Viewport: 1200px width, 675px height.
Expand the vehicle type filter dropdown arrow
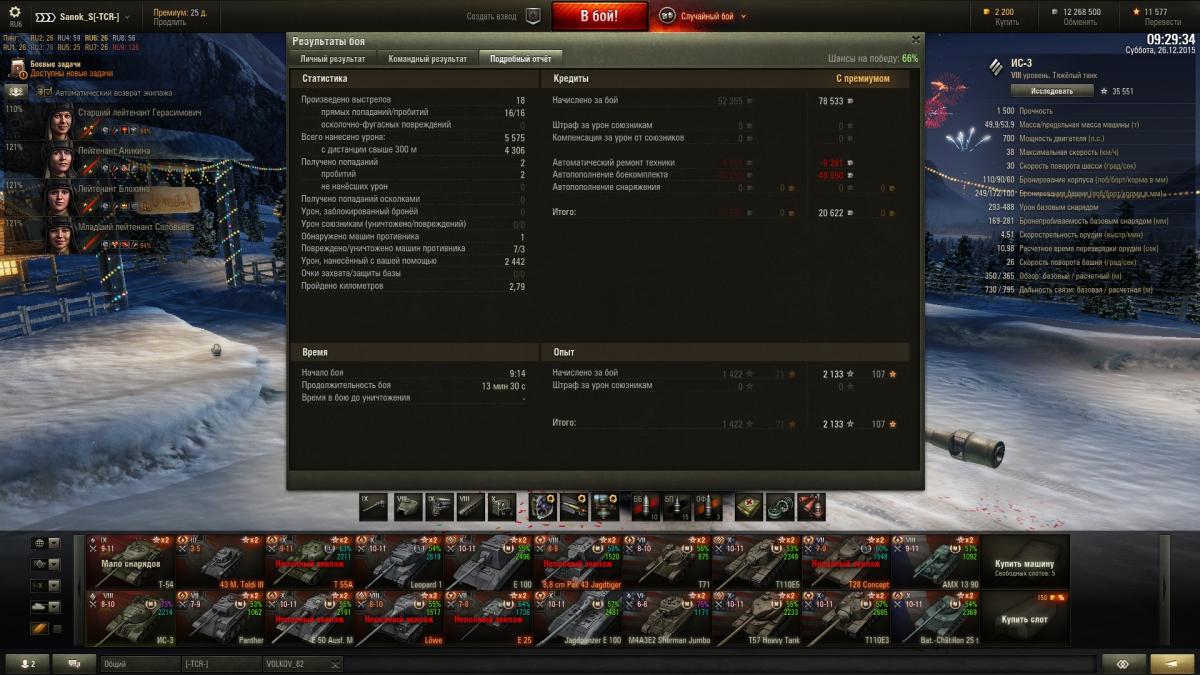(x=54, y=564)
